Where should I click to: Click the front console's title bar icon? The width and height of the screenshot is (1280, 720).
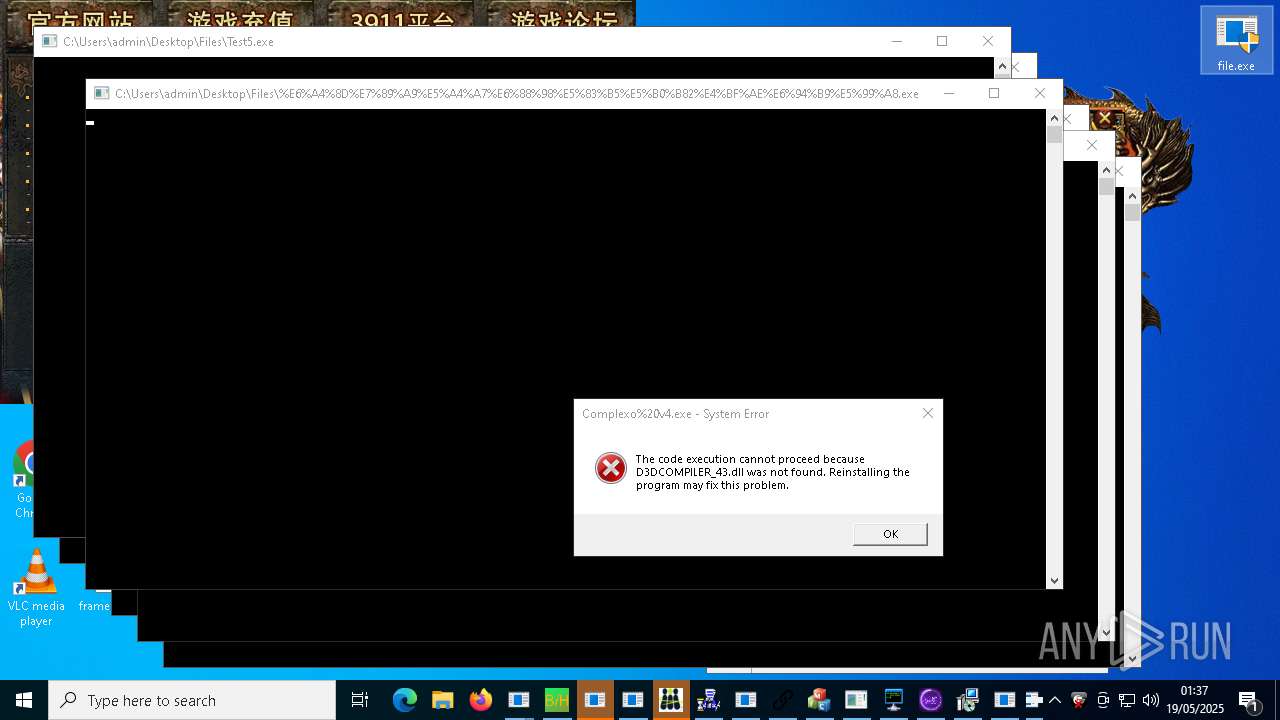(101, 93)
